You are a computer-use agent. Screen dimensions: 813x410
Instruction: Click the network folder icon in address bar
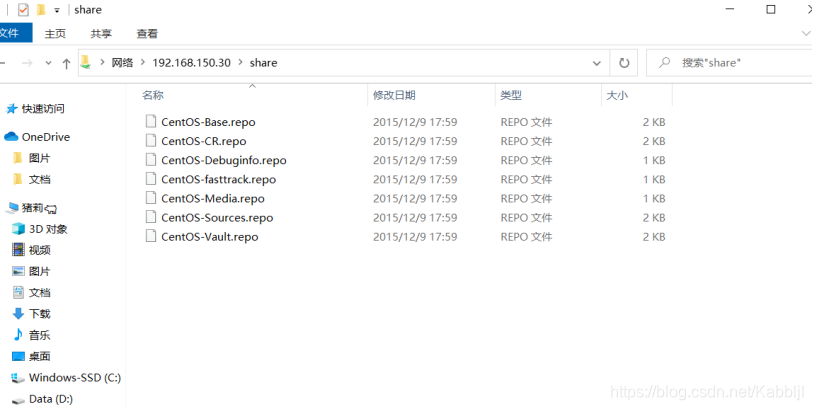click(86, 62)
